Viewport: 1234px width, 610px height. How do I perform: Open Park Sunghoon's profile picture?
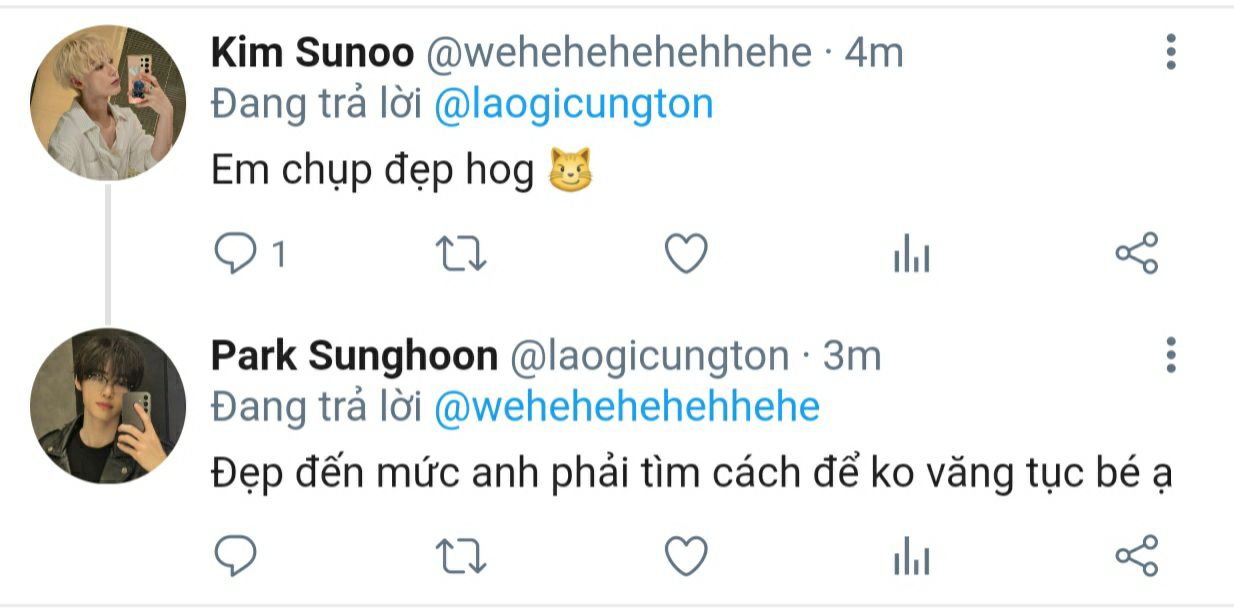(108, 405)
